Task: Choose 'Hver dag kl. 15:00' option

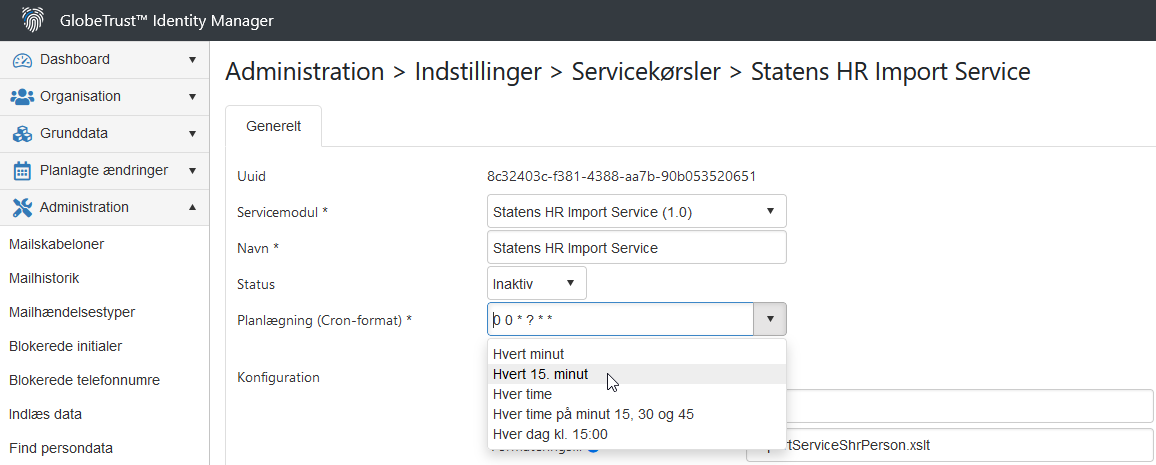Action: click(x=637, y=434)
